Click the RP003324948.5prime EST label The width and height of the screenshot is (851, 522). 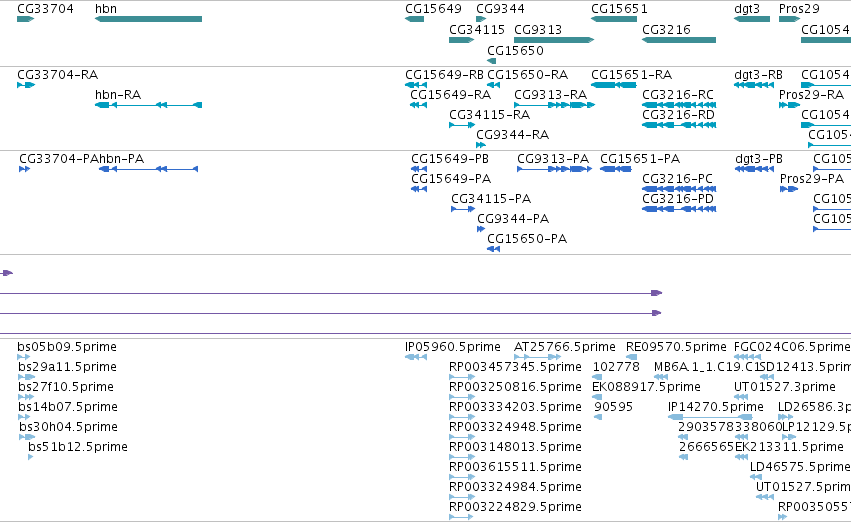pyautogui.click(x=515, y=427)
